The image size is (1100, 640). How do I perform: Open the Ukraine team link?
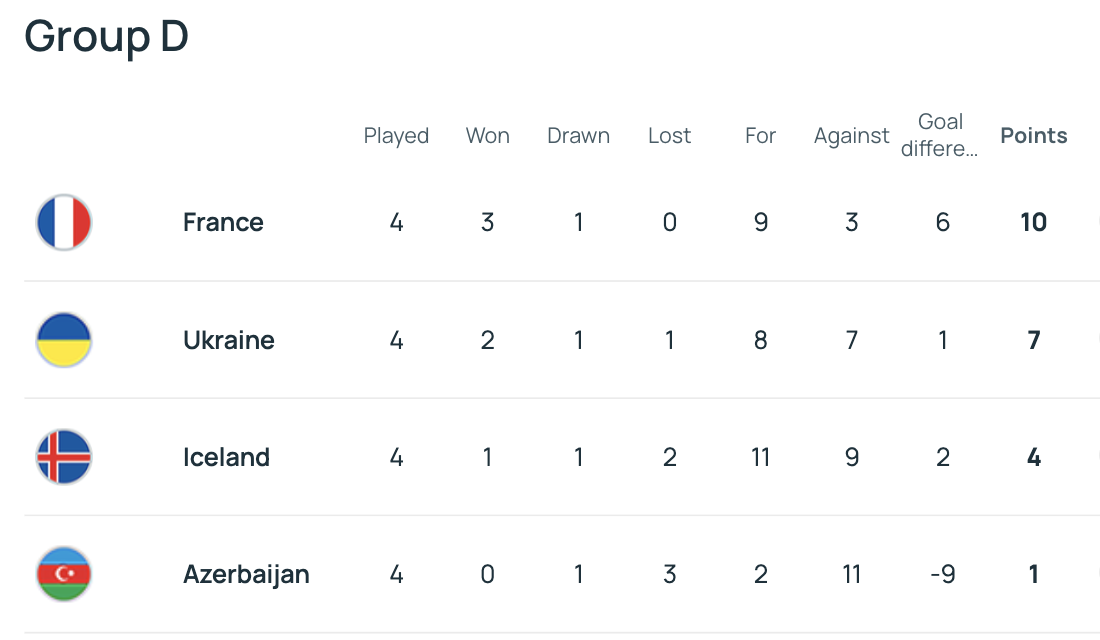pos(228,340)
